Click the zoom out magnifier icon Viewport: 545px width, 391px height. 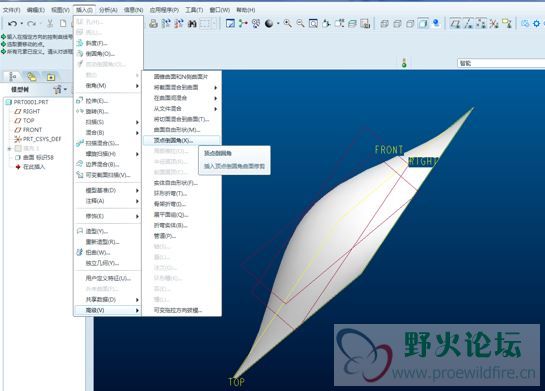pyautogui.click(x=300, y=24)
